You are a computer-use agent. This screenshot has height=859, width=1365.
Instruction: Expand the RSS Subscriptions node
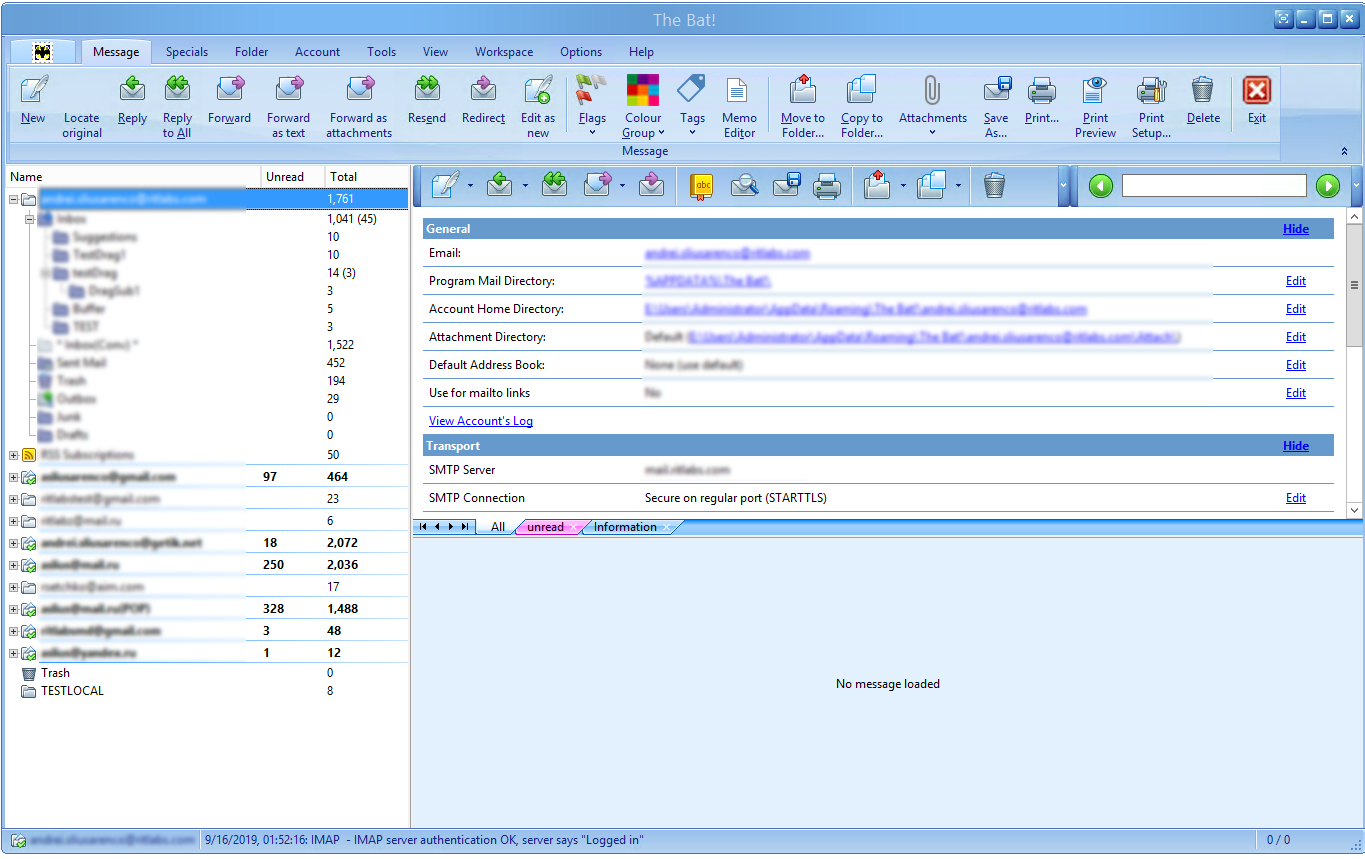coord(13,455)
